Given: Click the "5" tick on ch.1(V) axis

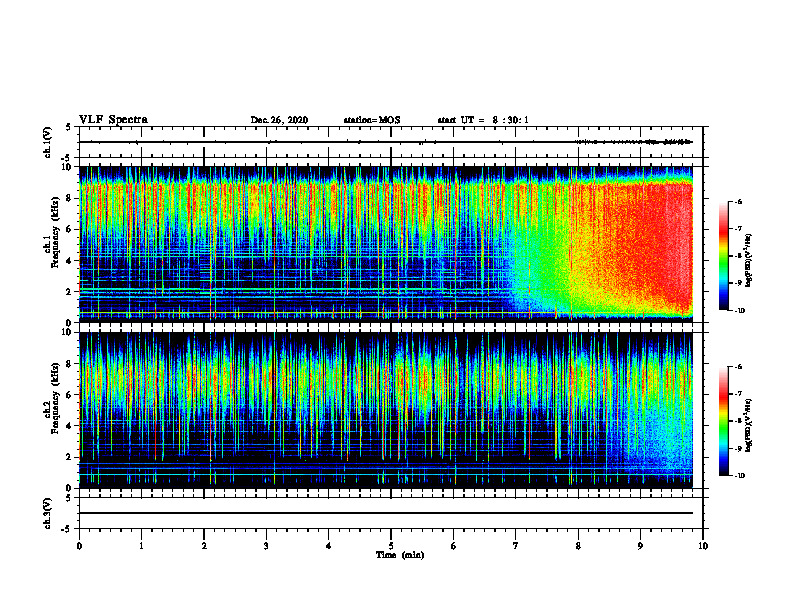Looking at the screenshot, I should [70, 127].
